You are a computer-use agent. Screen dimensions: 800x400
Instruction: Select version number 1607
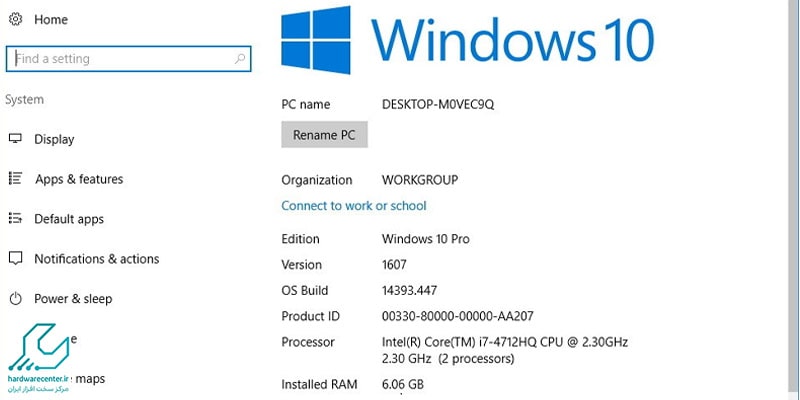coord(394,265)
